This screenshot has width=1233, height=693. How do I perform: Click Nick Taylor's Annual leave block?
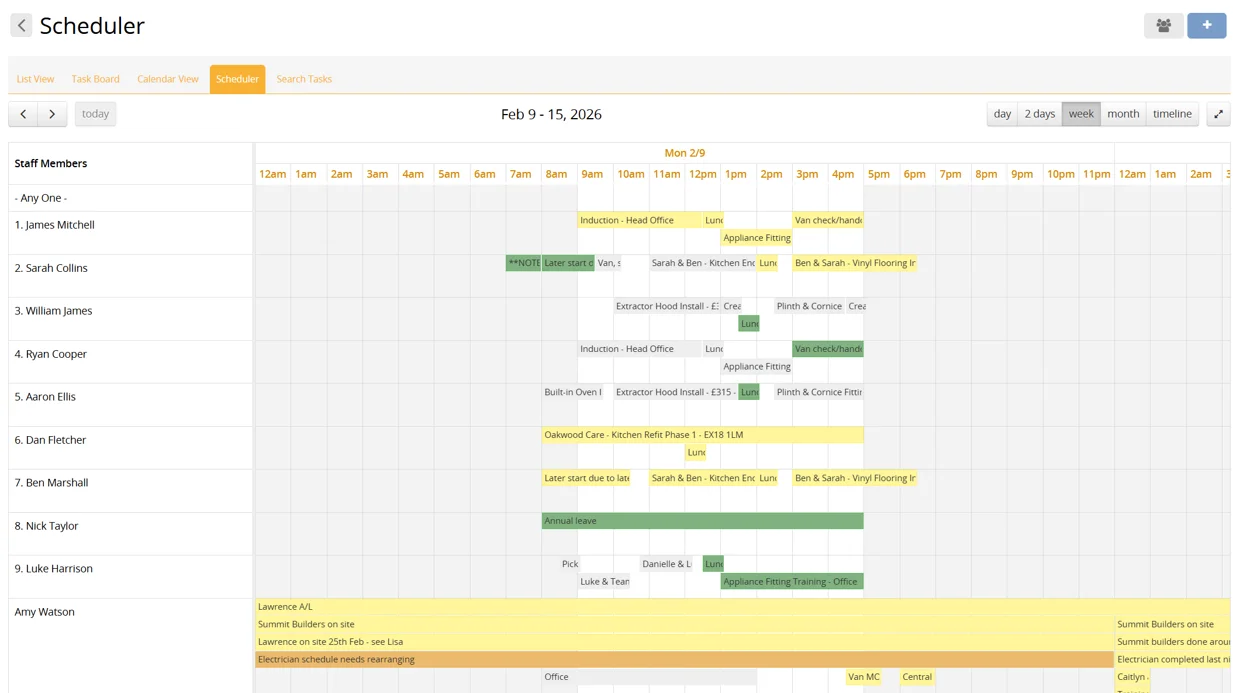pyautogui.click(x=700, y=520)
